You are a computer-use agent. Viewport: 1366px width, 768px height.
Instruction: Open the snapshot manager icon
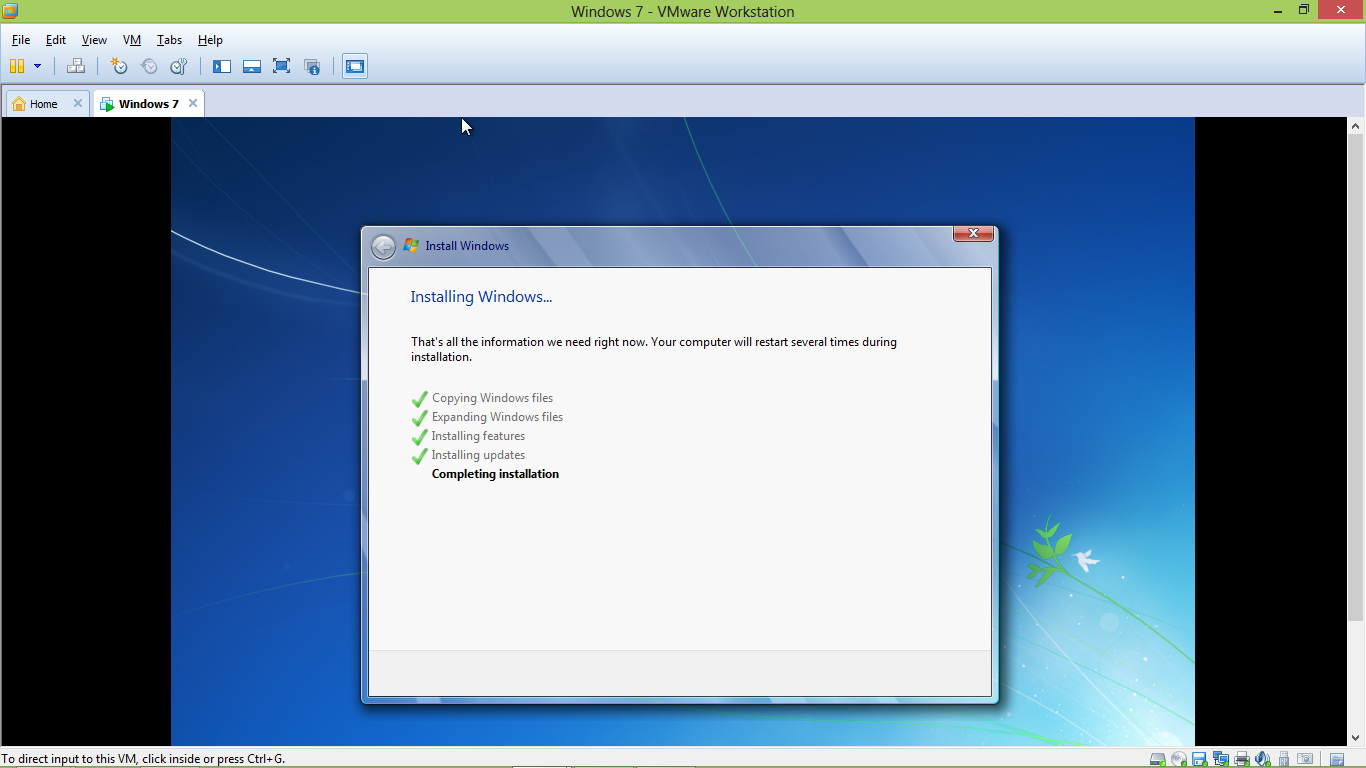click(179, 66)
